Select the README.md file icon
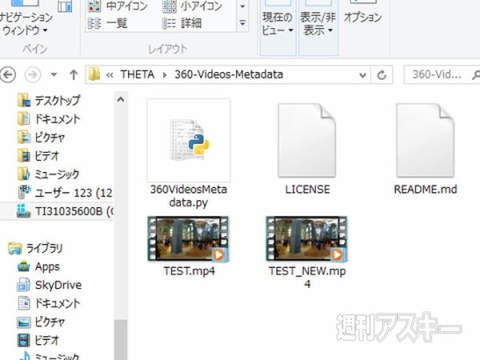480x360 pixels. tap(425, 140)
